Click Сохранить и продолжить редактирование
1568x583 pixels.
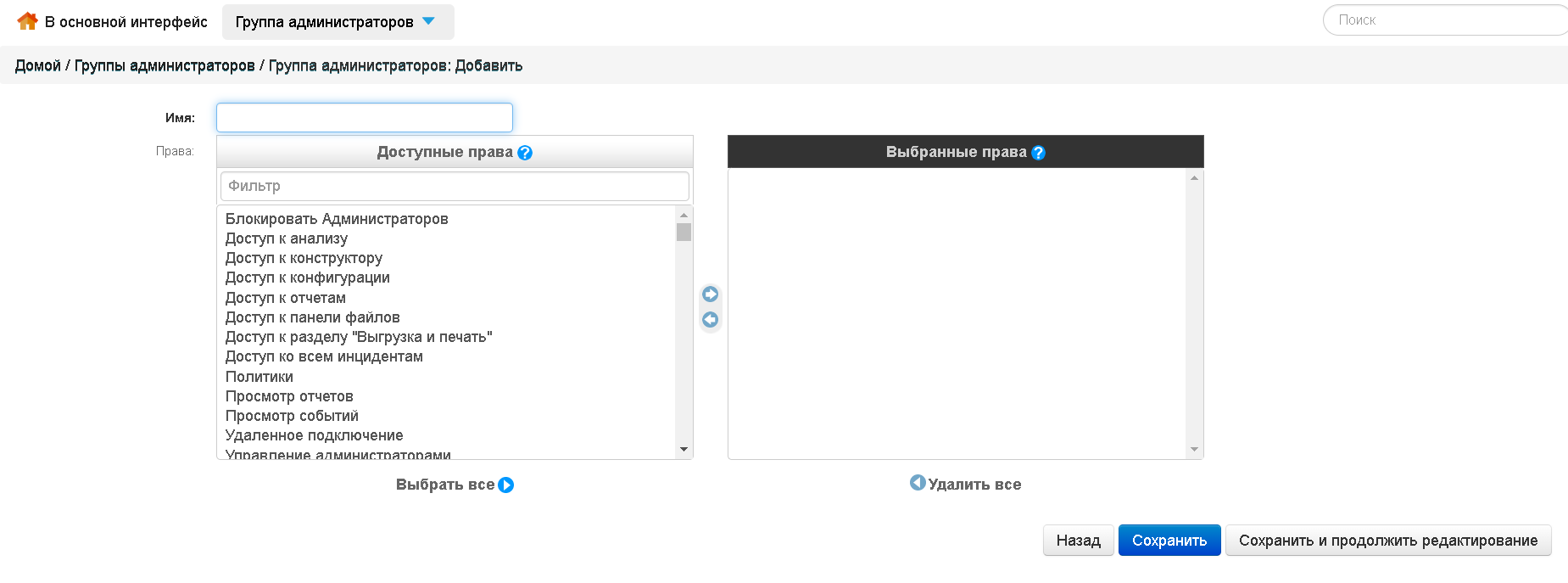tap(1388, 541)
